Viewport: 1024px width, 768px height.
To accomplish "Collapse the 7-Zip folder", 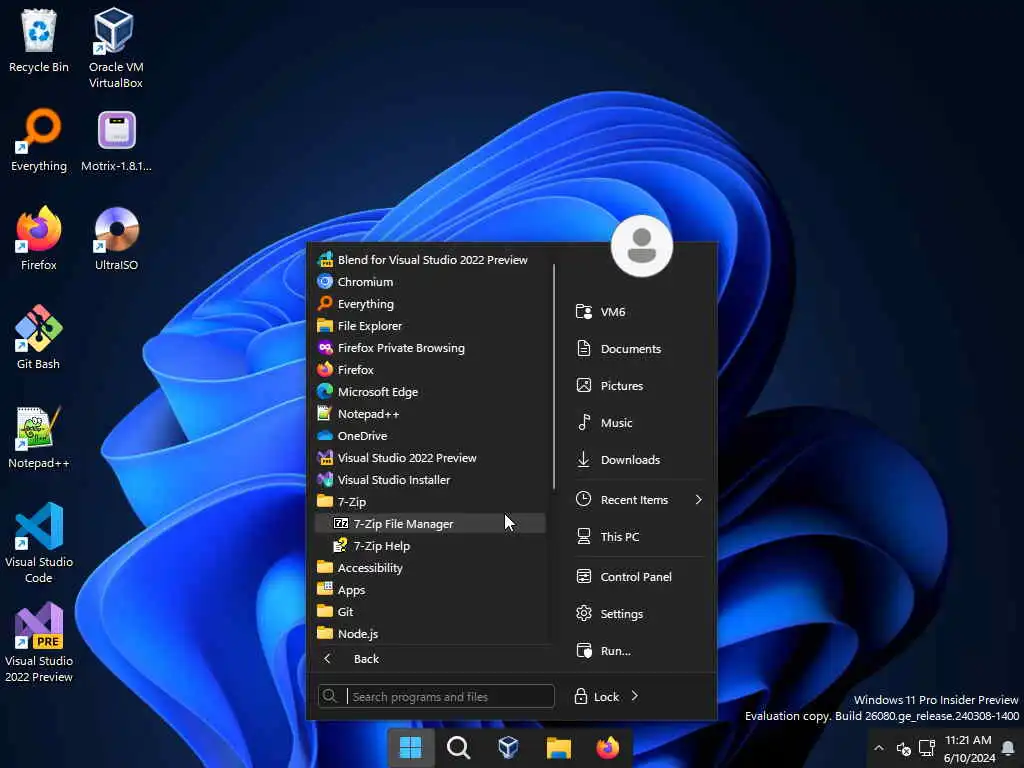I will [430, 502].
